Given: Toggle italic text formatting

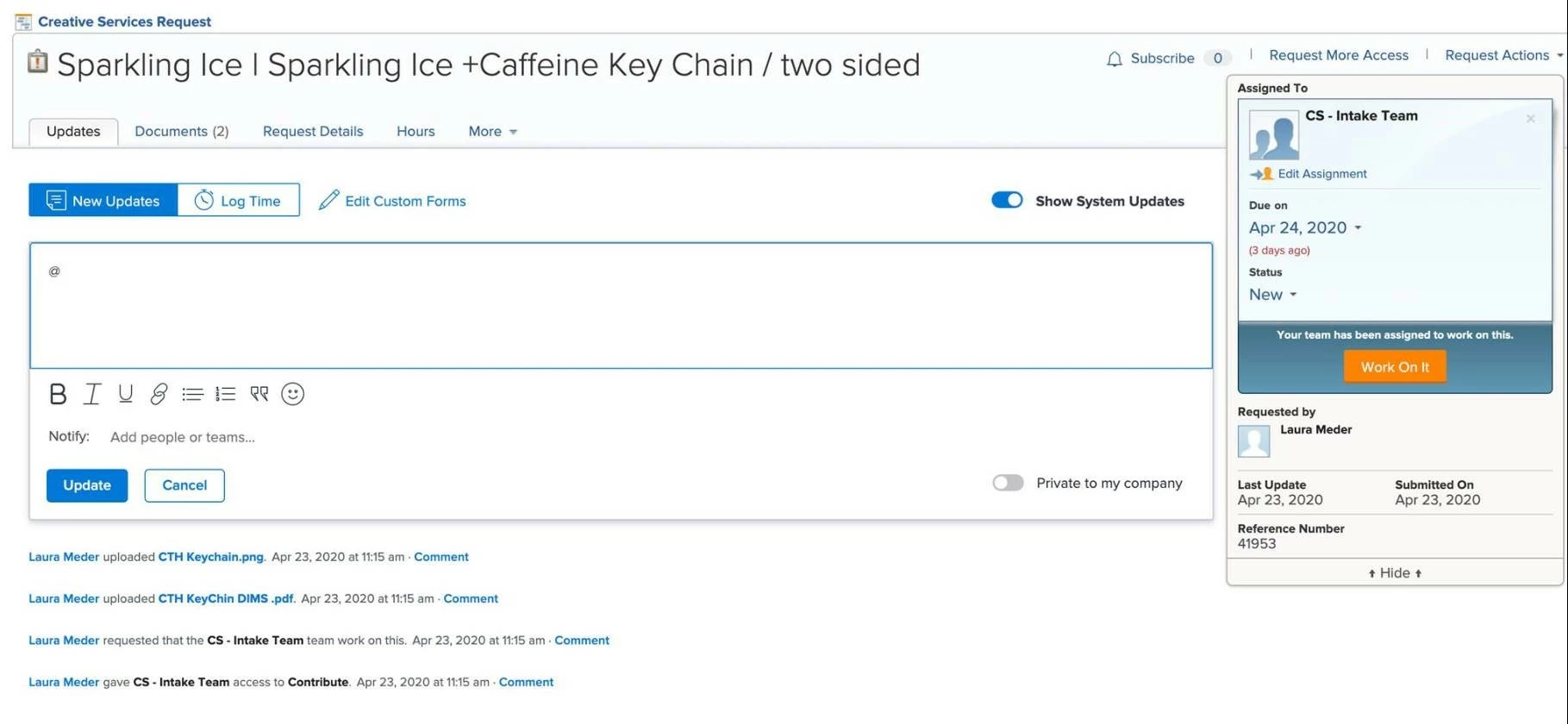Looking at the screenshot, I should click(91, 394).
